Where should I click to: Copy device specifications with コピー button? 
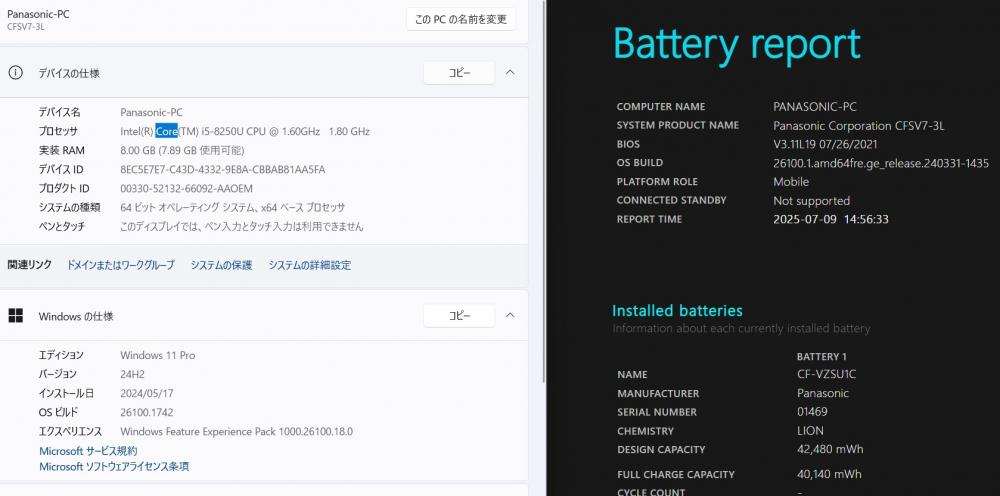click(x=459, y=73)
